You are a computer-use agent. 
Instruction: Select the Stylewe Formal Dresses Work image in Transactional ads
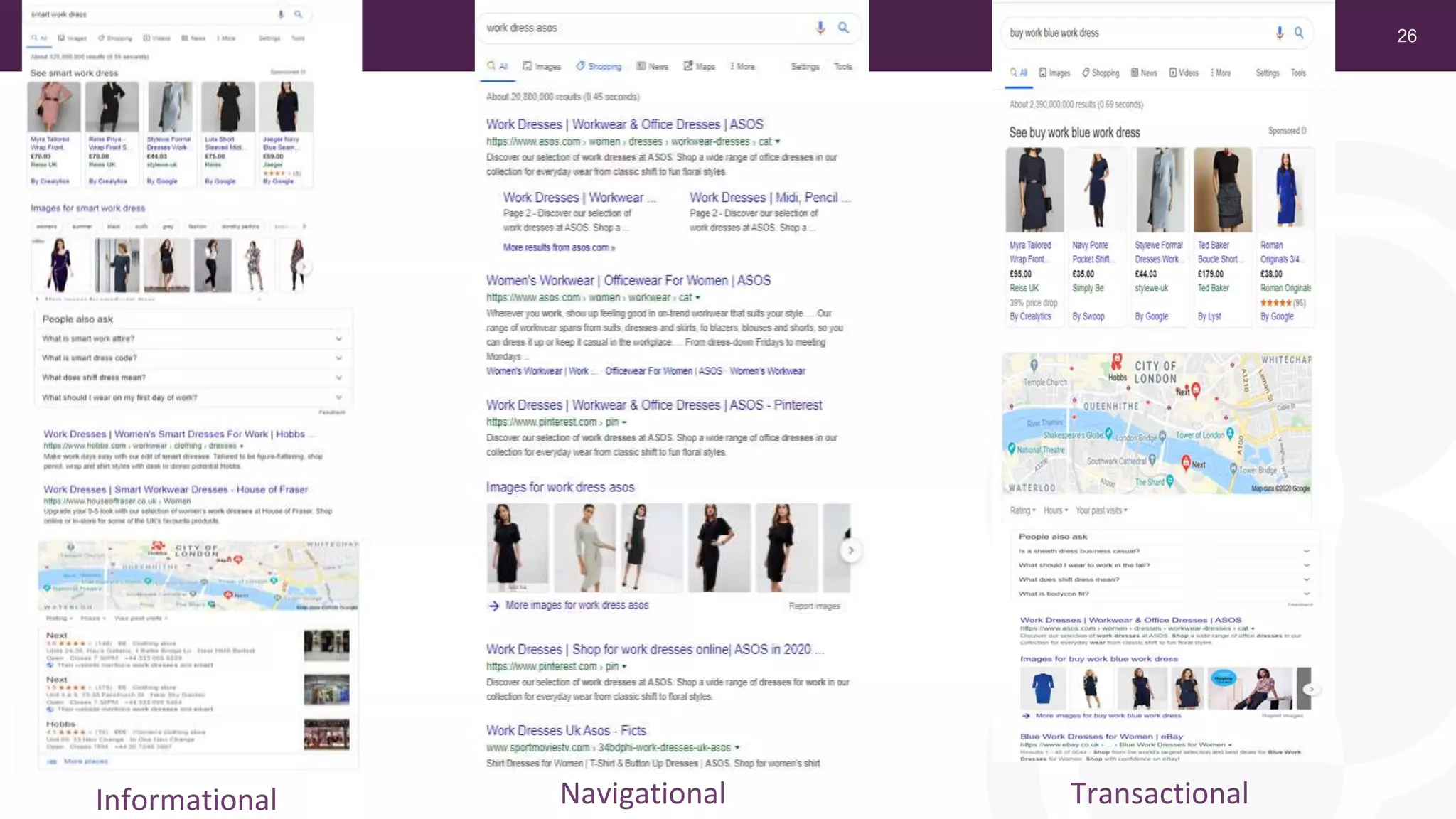[1160, 190]
